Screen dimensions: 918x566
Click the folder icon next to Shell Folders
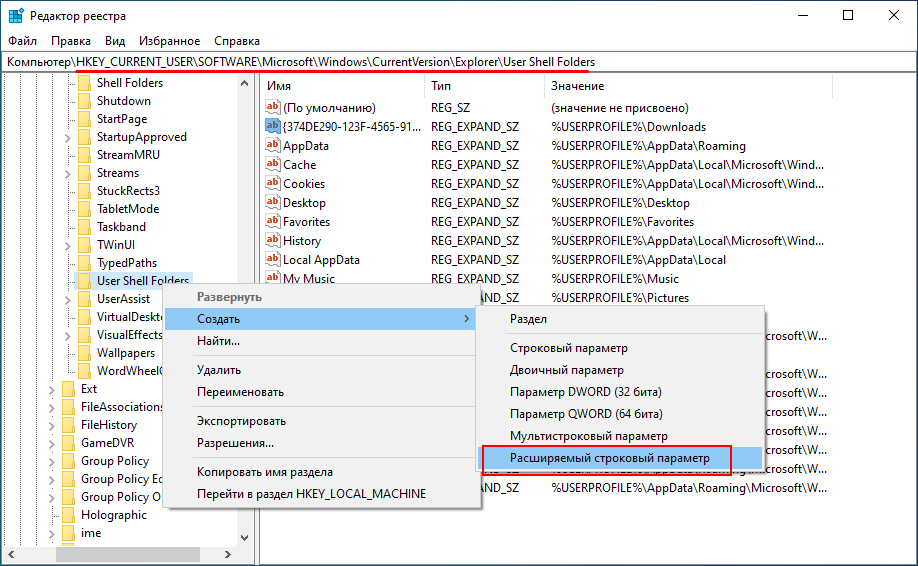[84, 82]
